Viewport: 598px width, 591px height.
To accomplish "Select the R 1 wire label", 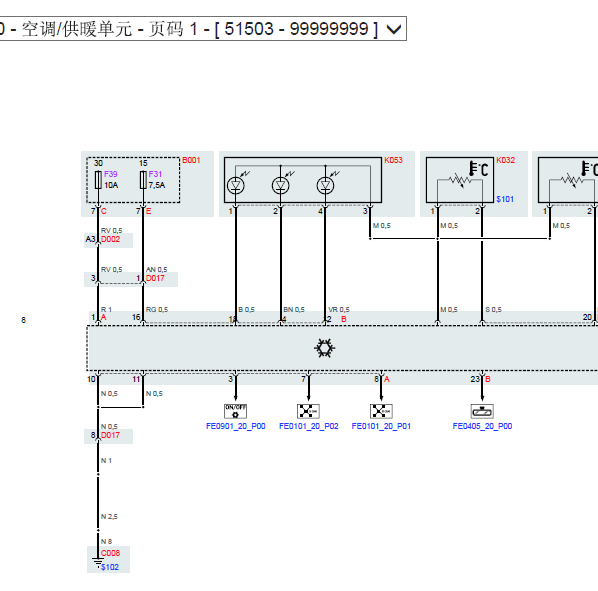I will click(x=106, y=310).
